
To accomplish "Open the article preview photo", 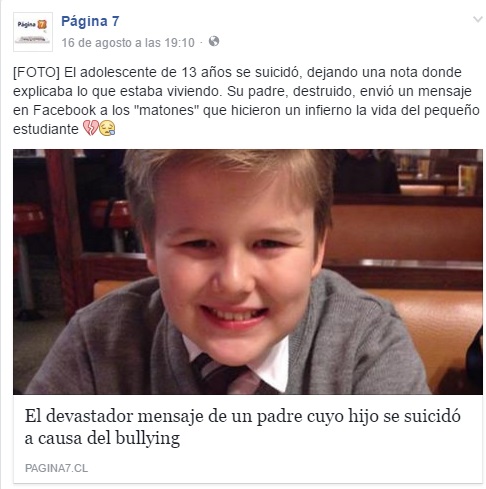I will pyautogui.click(x=248, y=272).
